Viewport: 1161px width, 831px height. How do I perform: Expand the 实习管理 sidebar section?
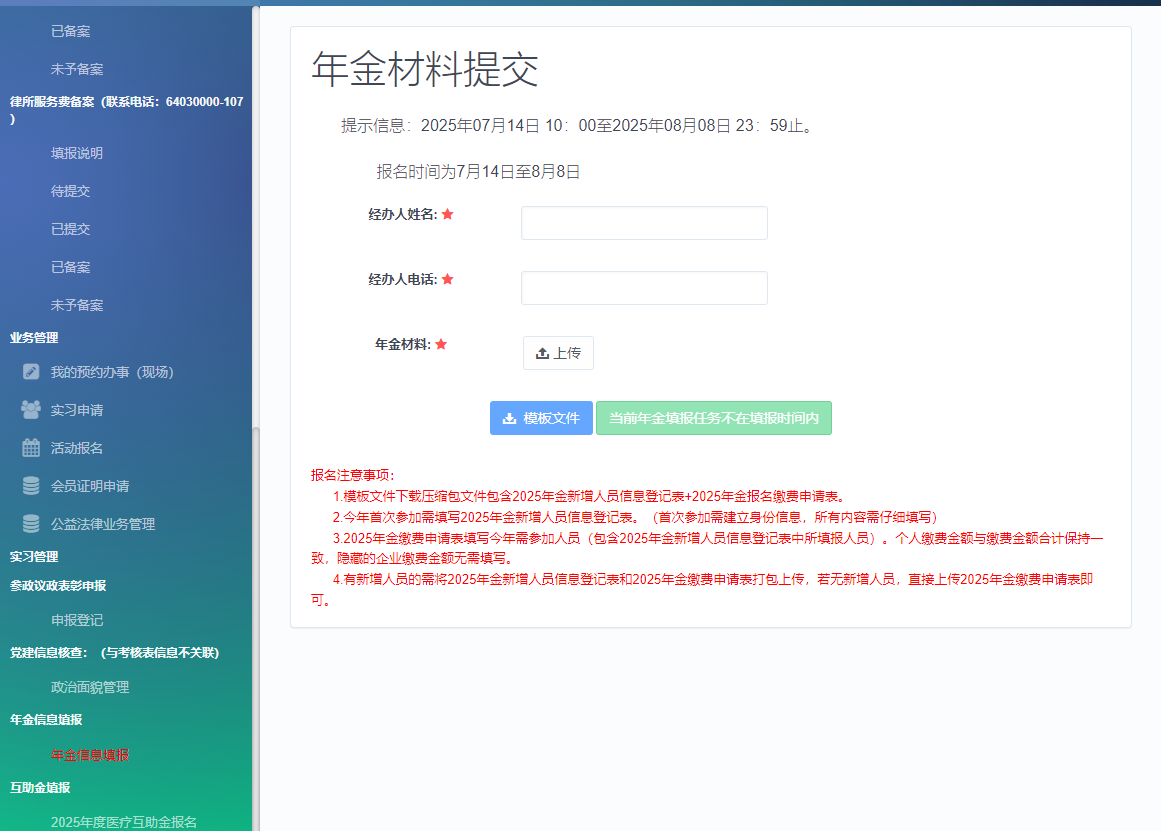[x=34, y=557]
